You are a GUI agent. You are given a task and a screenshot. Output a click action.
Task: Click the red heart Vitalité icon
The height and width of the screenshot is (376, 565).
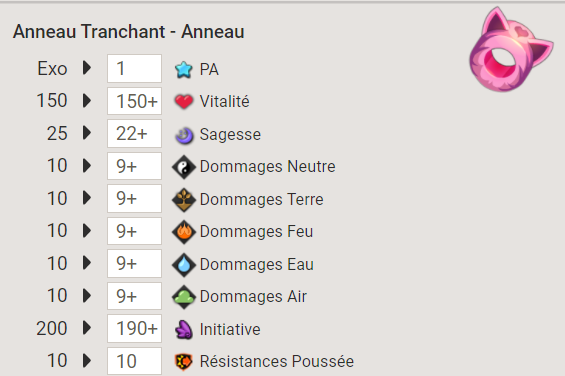tap(184, 101)
